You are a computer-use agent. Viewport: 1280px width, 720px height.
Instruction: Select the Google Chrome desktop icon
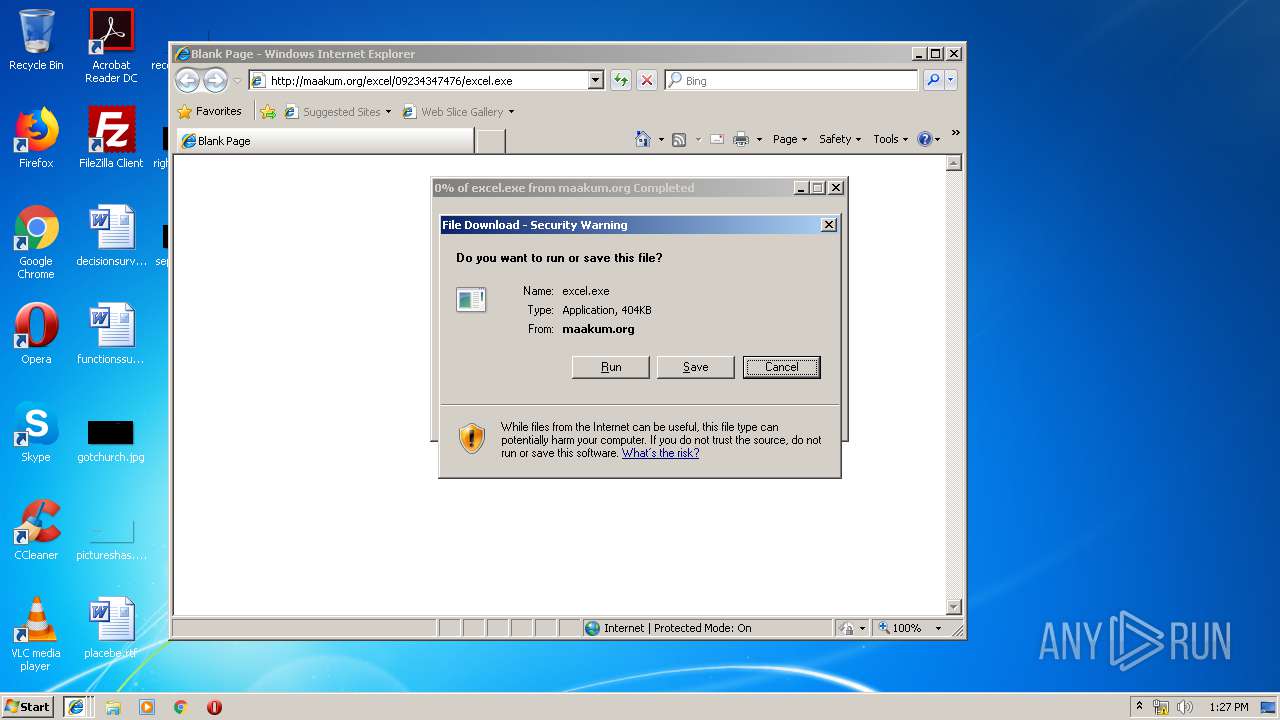36,242
